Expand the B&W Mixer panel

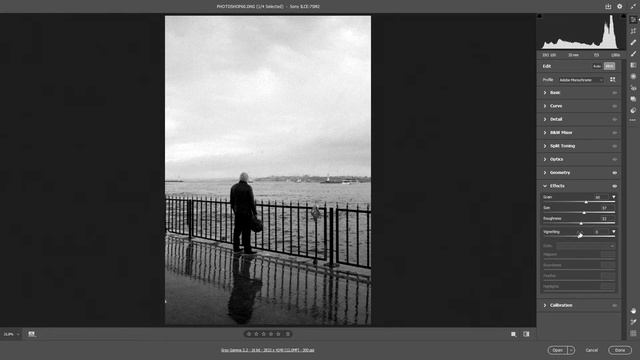(x=545, y=133)
